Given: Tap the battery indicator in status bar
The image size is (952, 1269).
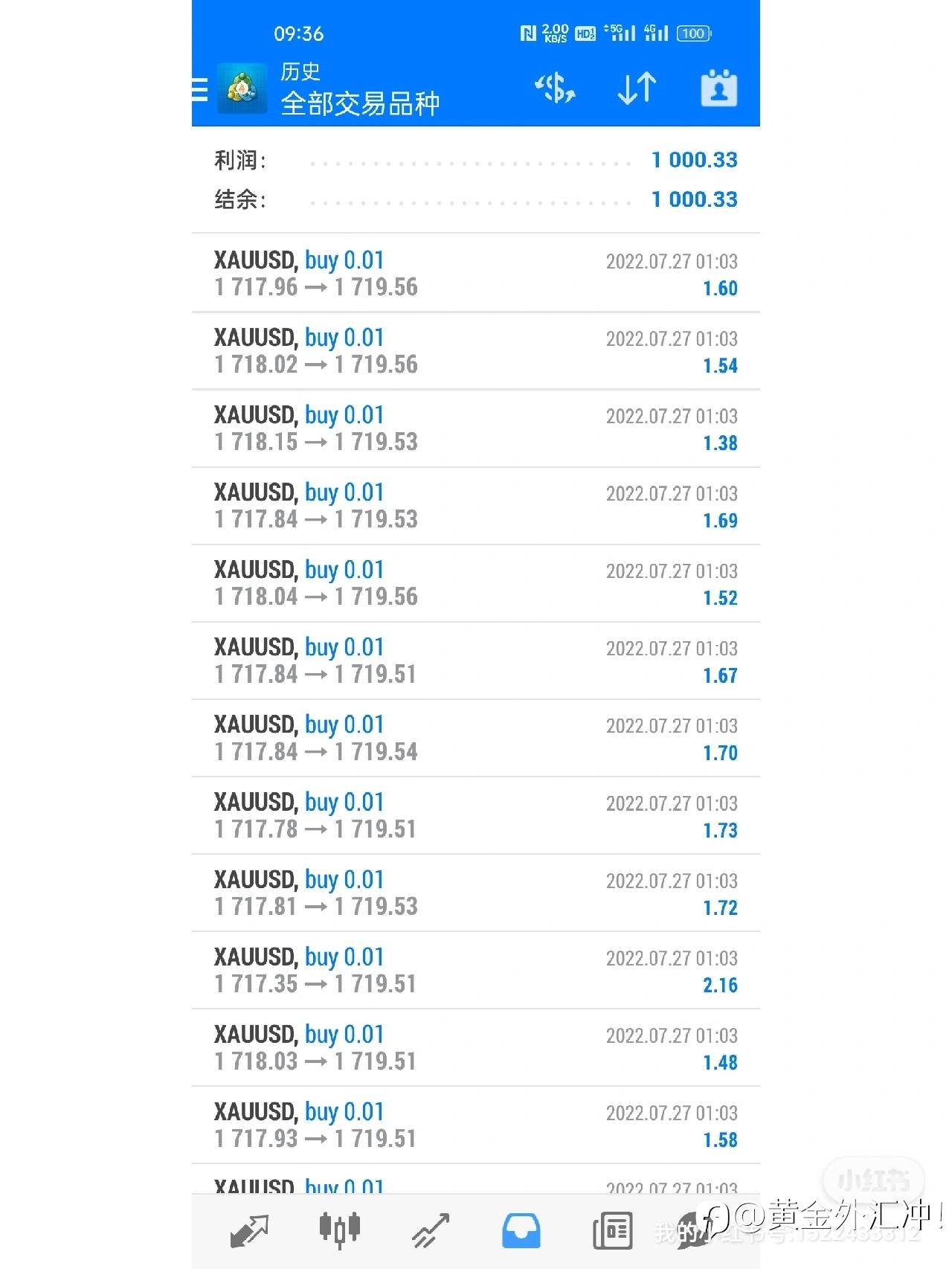Looking at the screenshot, I should pyautogui.click(x=693, y=33).
